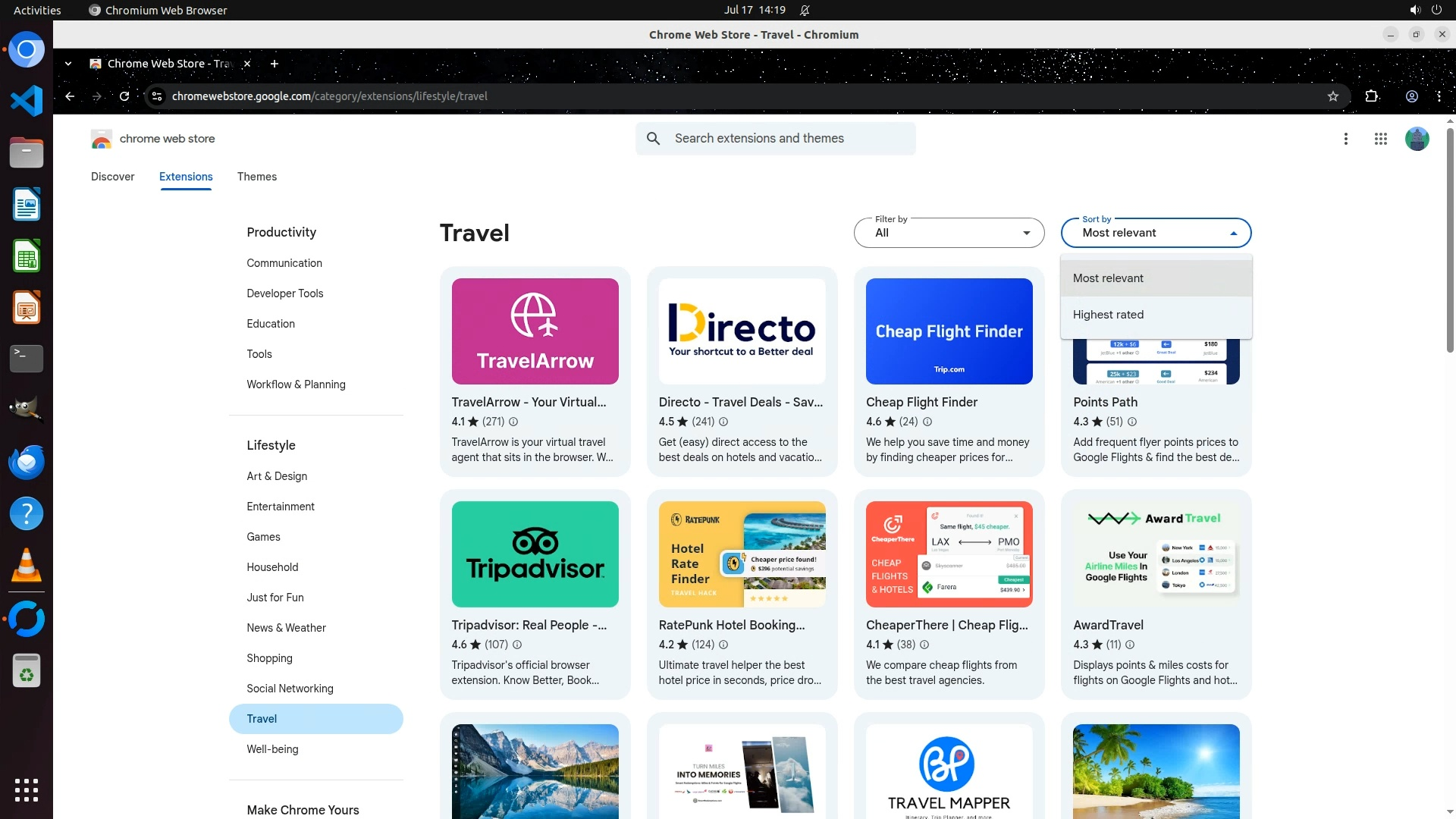Mute notifications via the top bar bell
Screen dimensions: 1456x819
[x=805, y=10]
